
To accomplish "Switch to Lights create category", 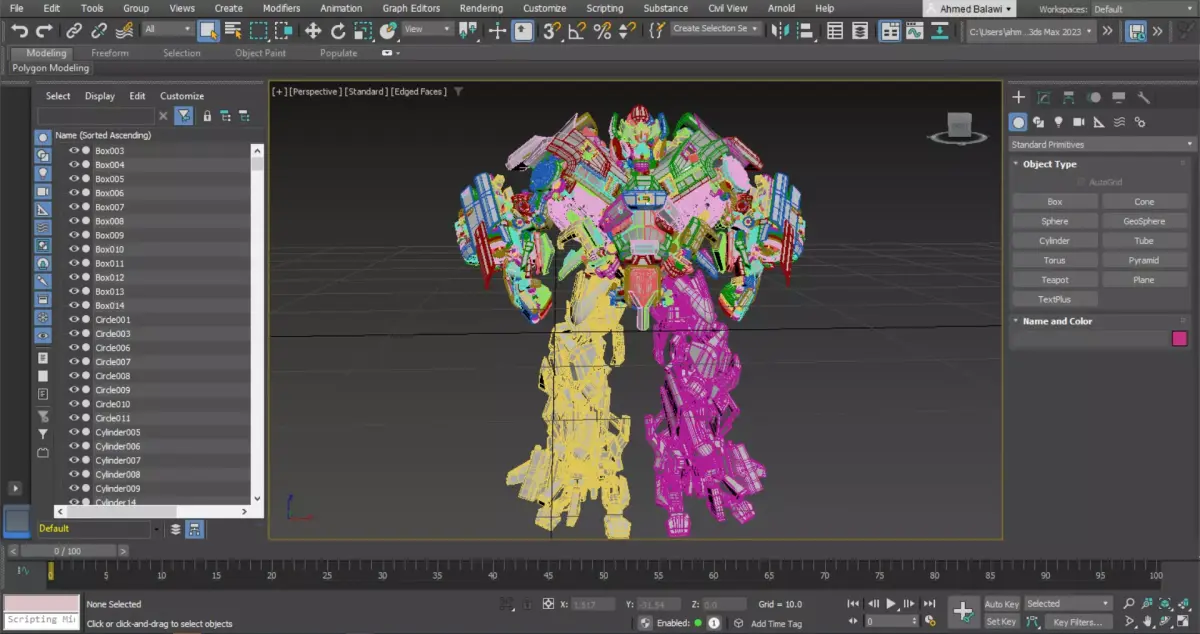I will (1058, 122).
